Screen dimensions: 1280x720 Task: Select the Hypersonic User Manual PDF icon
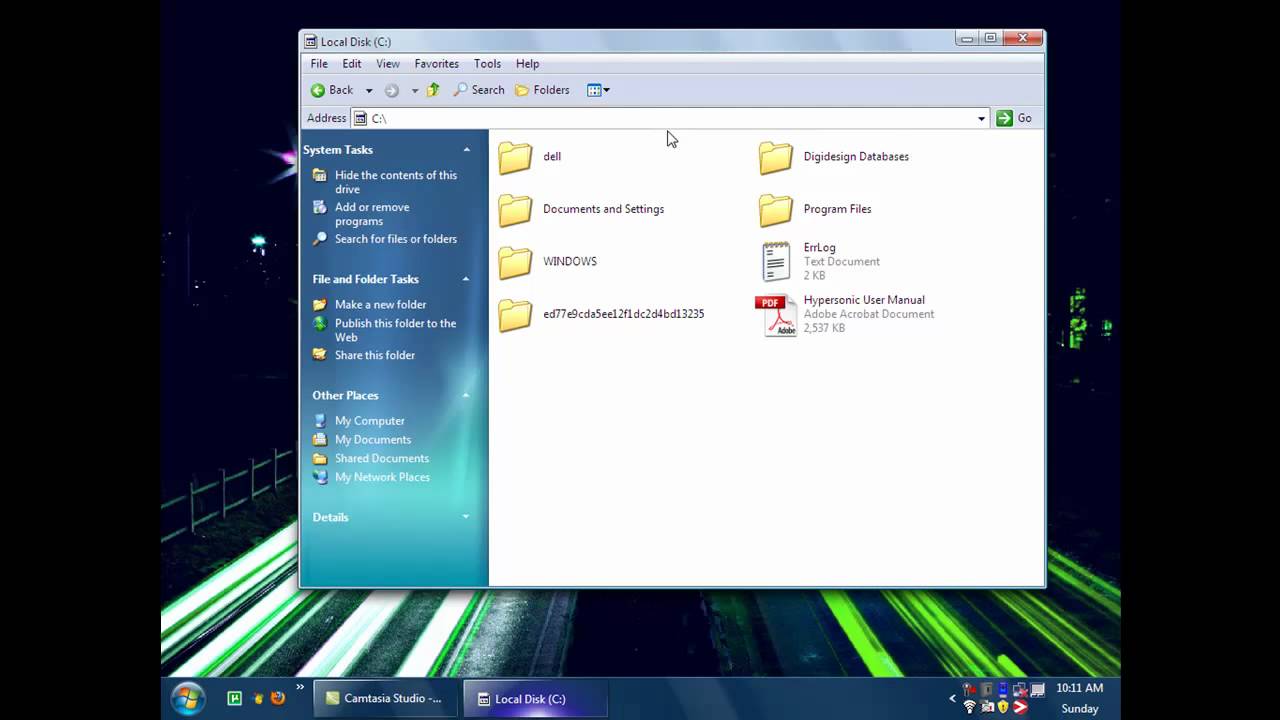pos(775,315)
